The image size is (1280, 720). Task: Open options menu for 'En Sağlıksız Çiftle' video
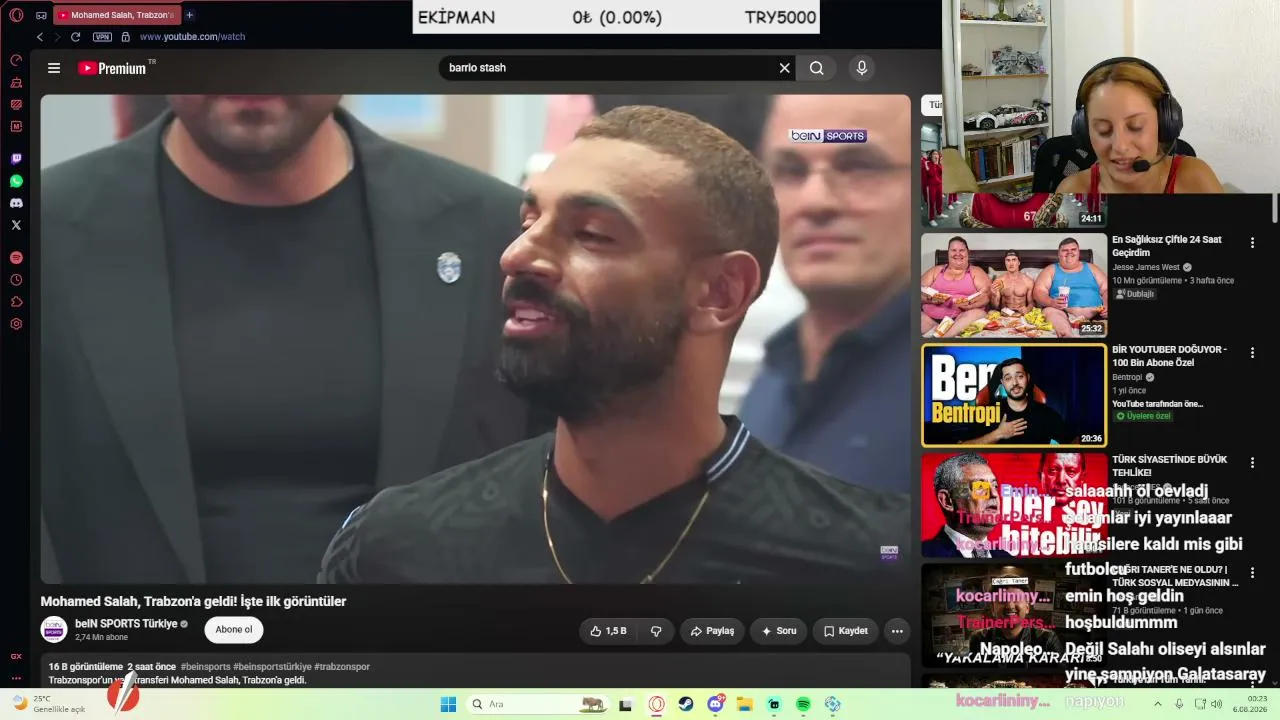tap(1252, 243)
